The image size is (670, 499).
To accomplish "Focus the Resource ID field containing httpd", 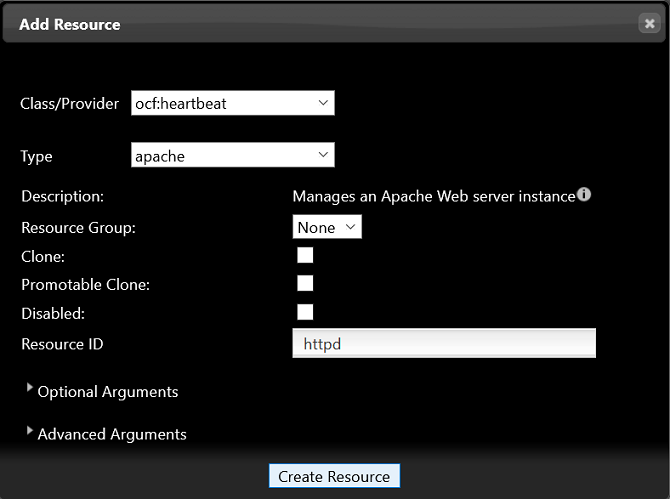I will [x=444, y=343].
